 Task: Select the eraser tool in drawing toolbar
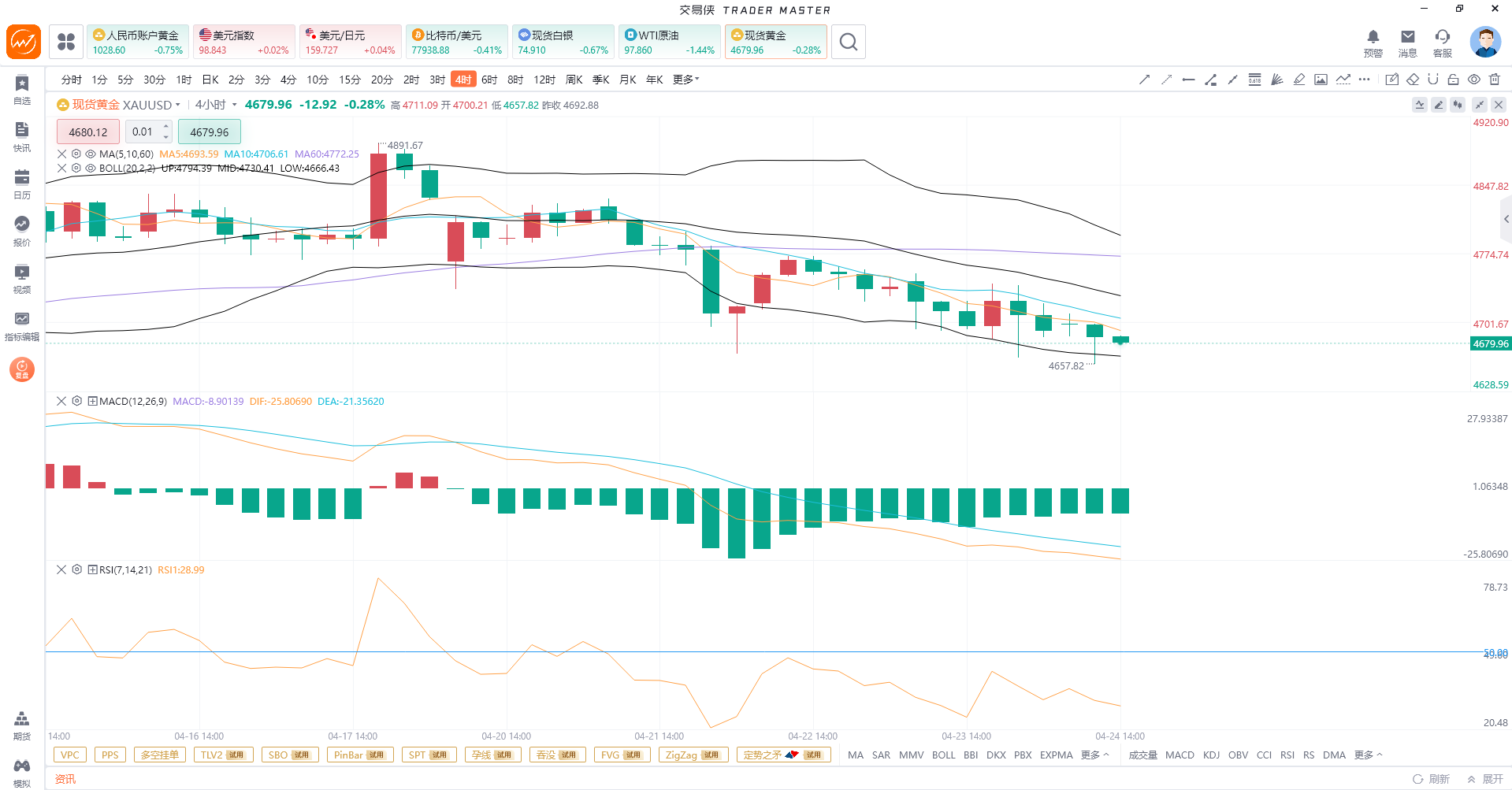point(1412,80)
